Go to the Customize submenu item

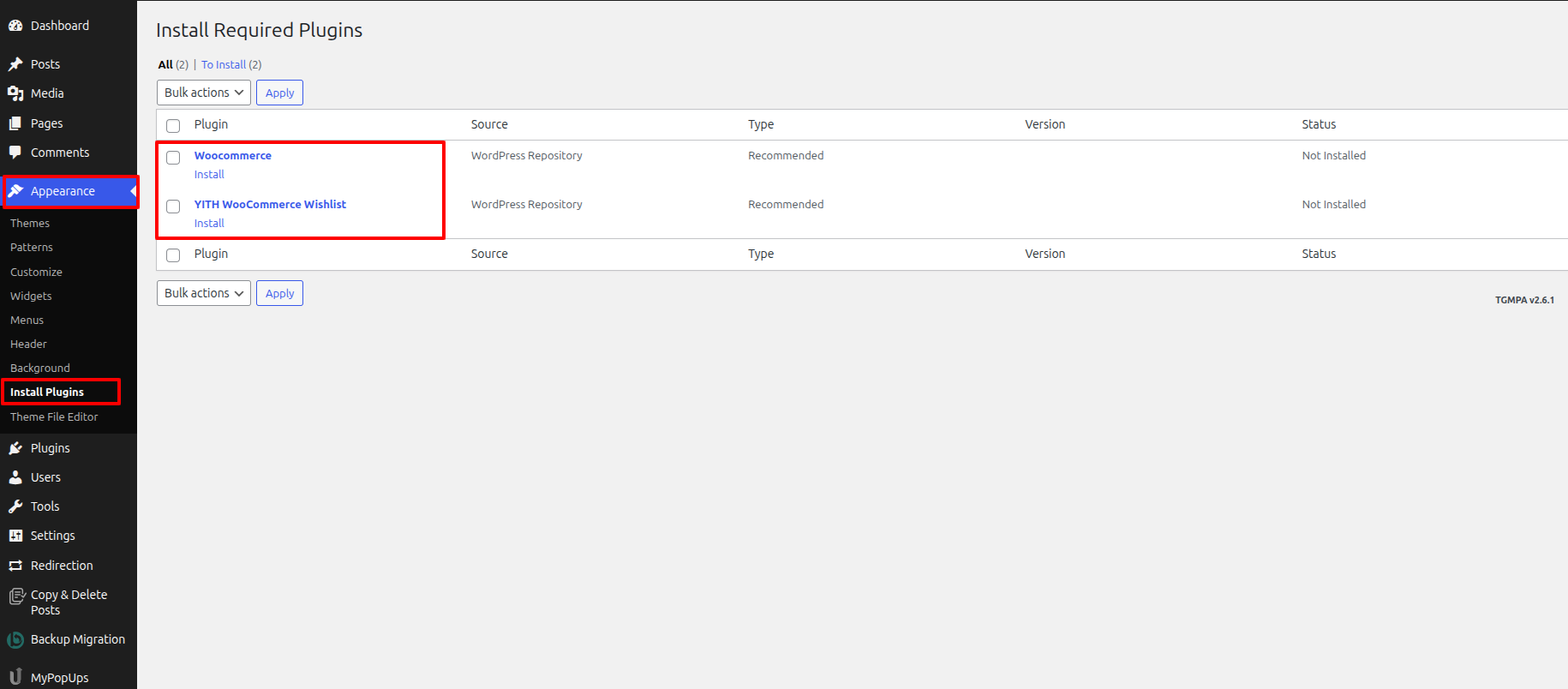[36, 272]
